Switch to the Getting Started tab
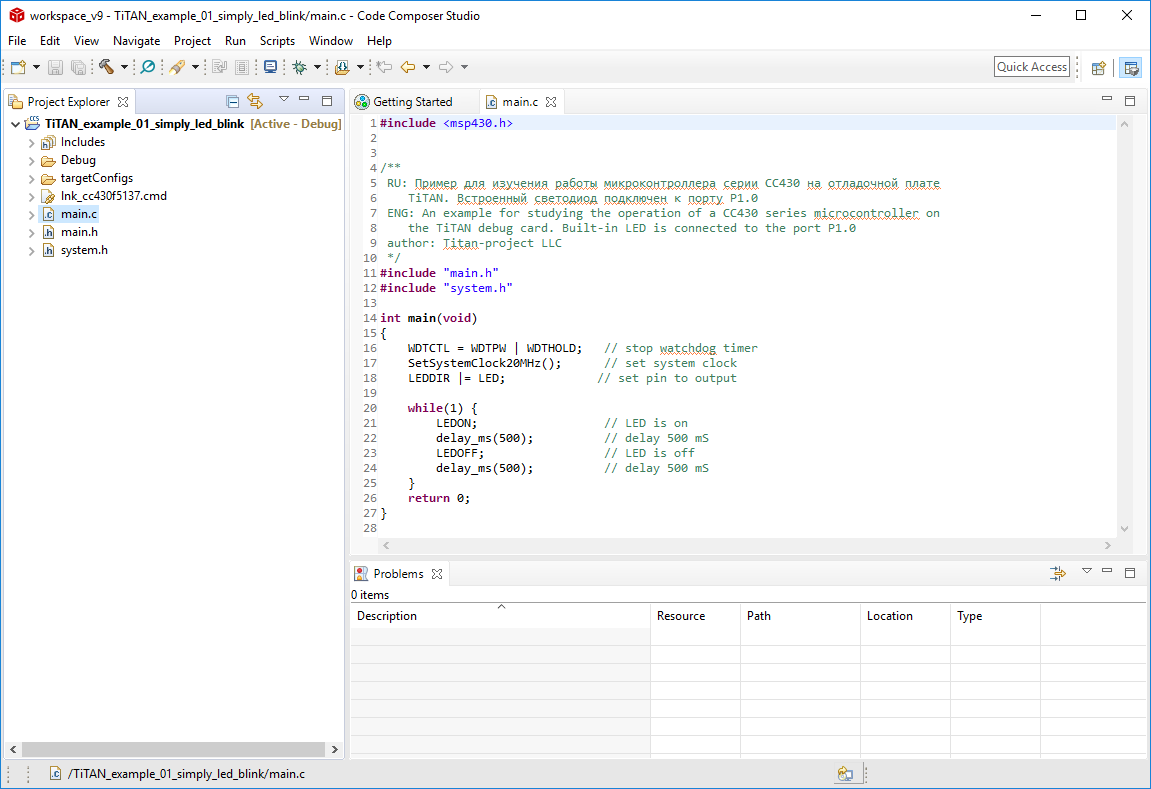 [x=412, y=102]
